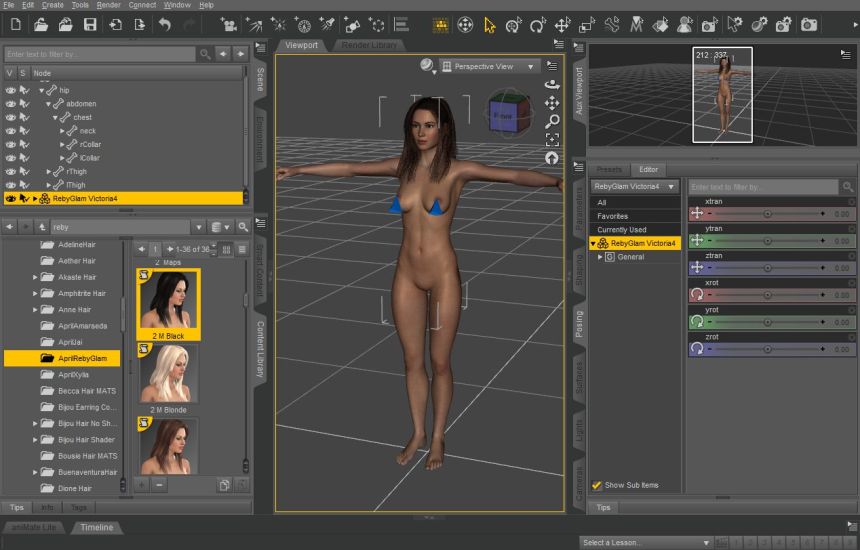Expand the General property group
The width and height of the screenshot is (860, 550).
point(600,257)
